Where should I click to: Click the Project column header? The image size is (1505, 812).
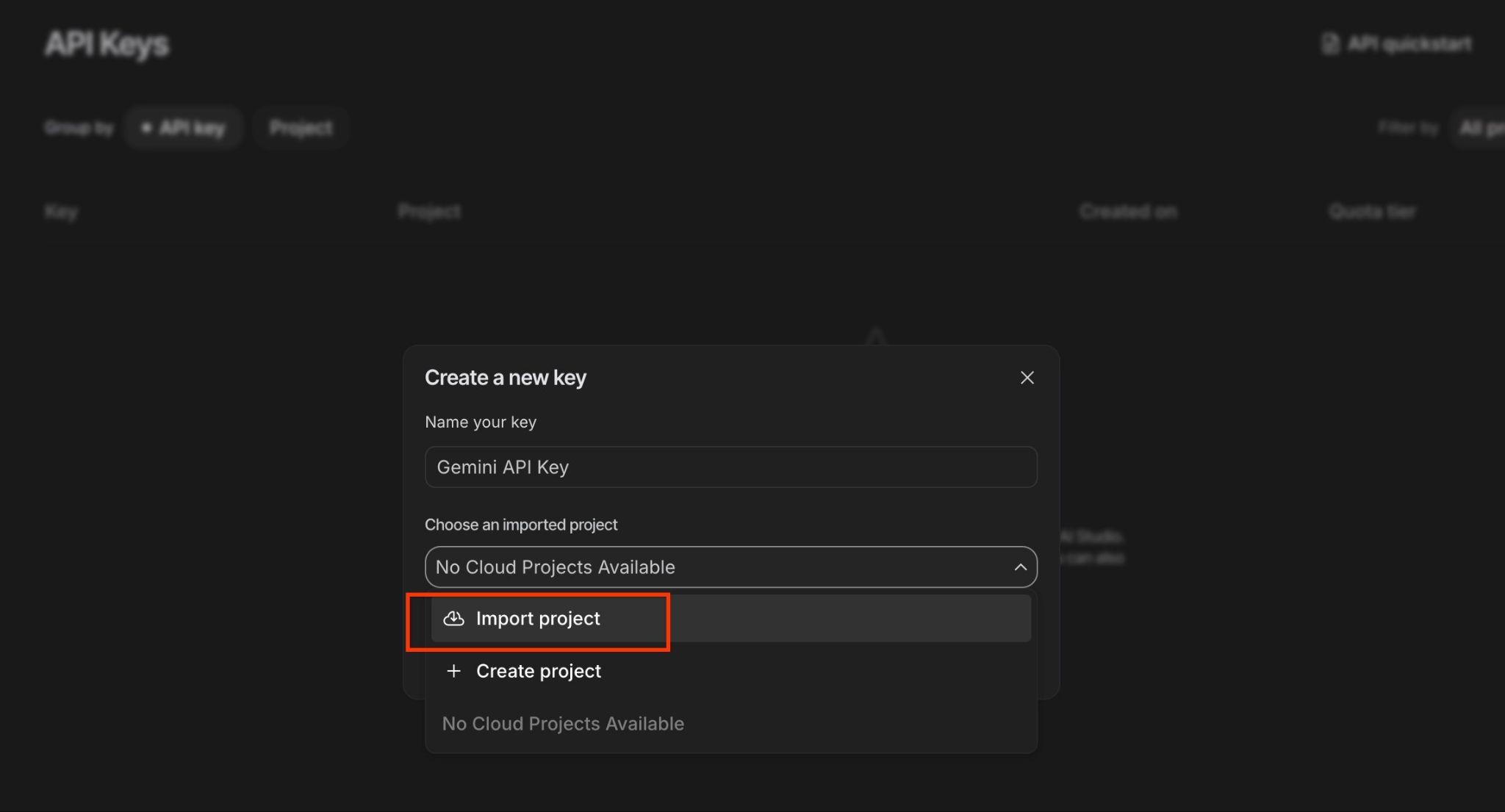point(429,212)
